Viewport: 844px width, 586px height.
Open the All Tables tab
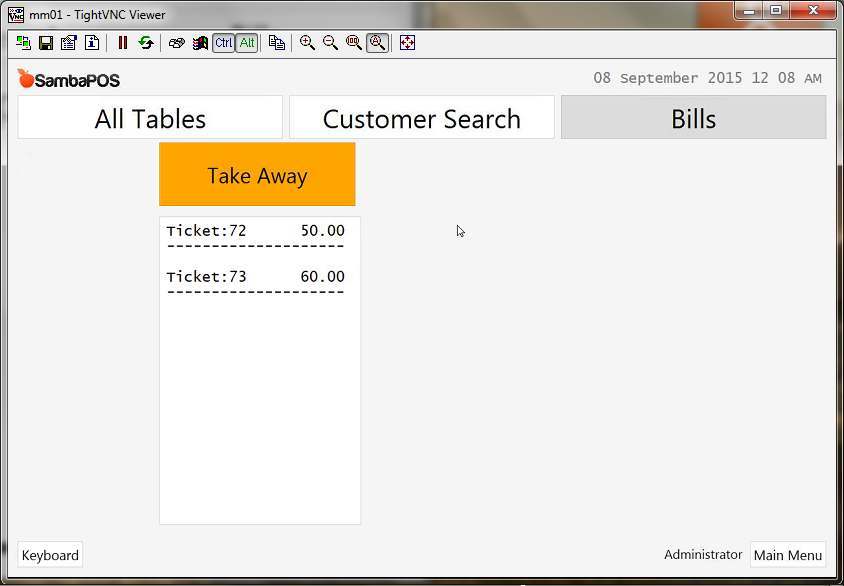coord(150,117)
